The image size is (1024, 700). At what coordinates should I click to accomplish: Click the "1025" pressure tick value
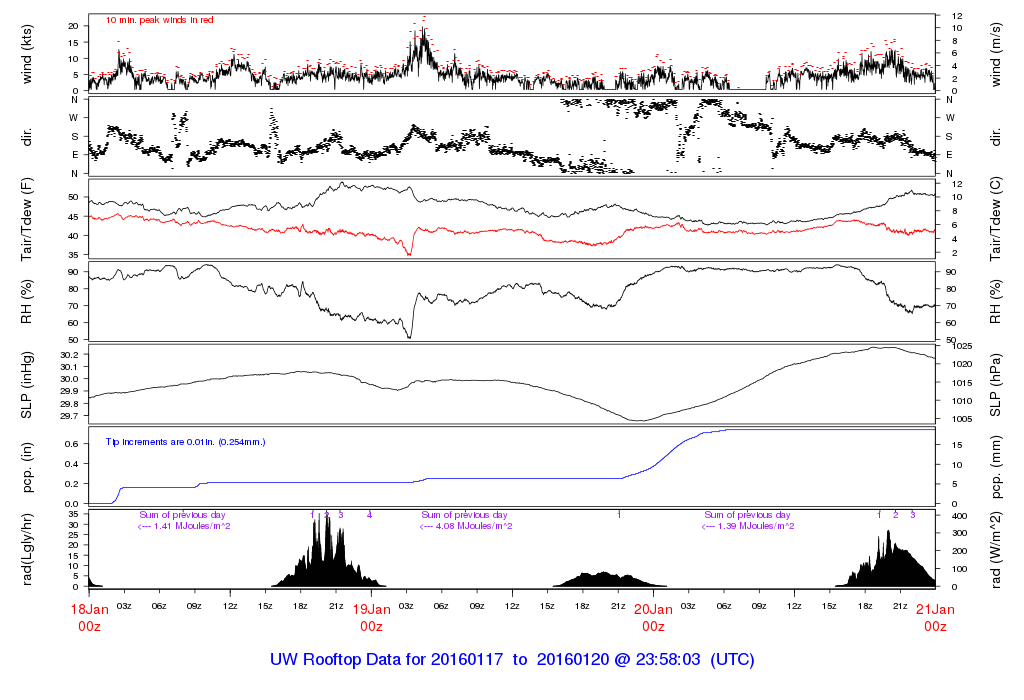[x=962, y=346]
